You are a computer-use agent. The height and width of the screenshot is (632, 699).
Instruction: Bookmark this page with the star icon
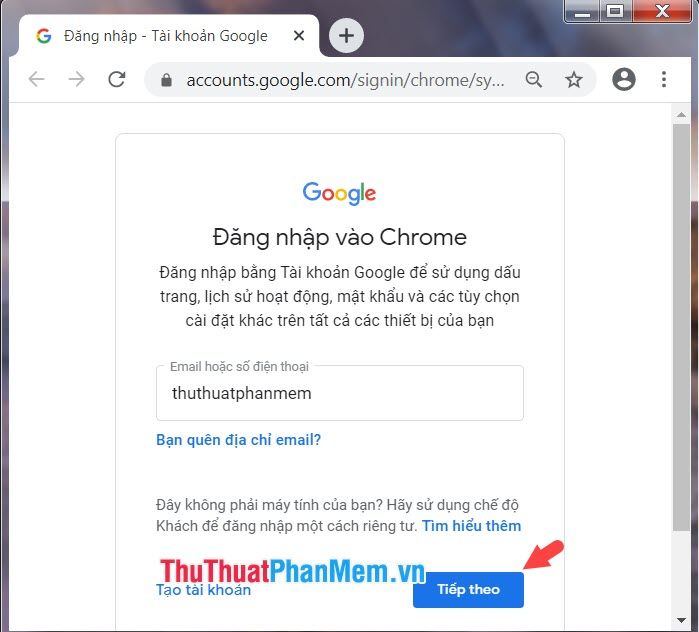(x=573, y=80)
